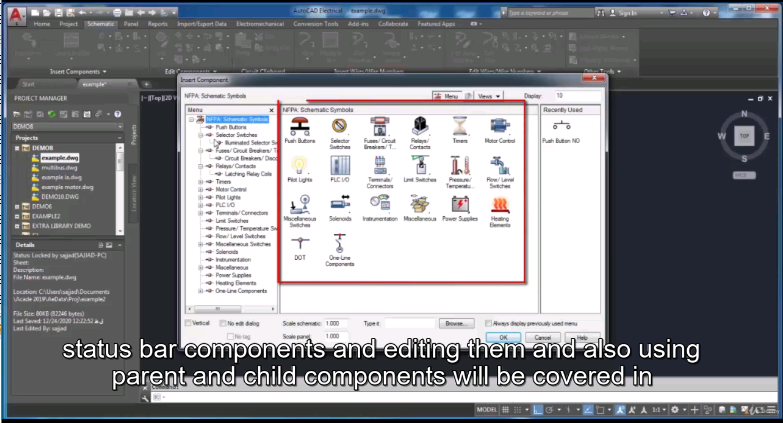
Task: Select example motor.dwg in project list
Action: (67, 187)
